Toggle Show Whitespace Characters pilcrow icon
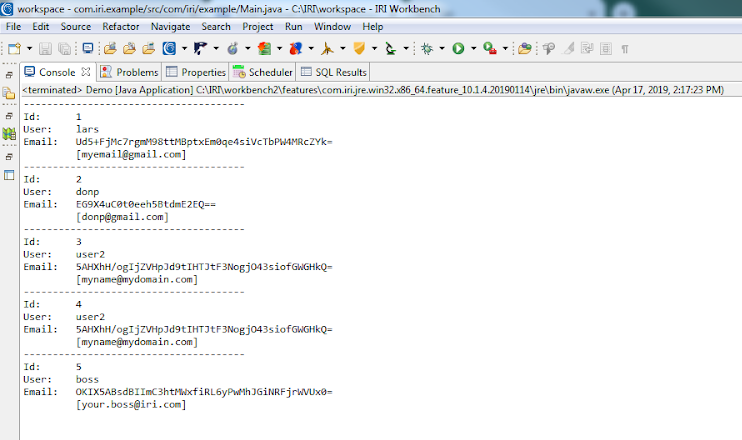The image size is (742, 440). pyautogui.click(x=625, y=49)
